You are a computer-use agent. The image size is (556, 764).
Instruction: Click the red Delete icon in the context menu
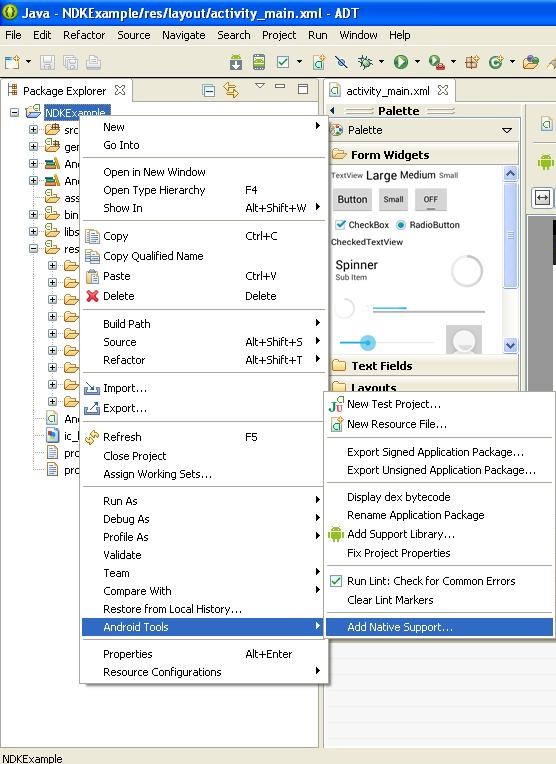tap(92, 296)
